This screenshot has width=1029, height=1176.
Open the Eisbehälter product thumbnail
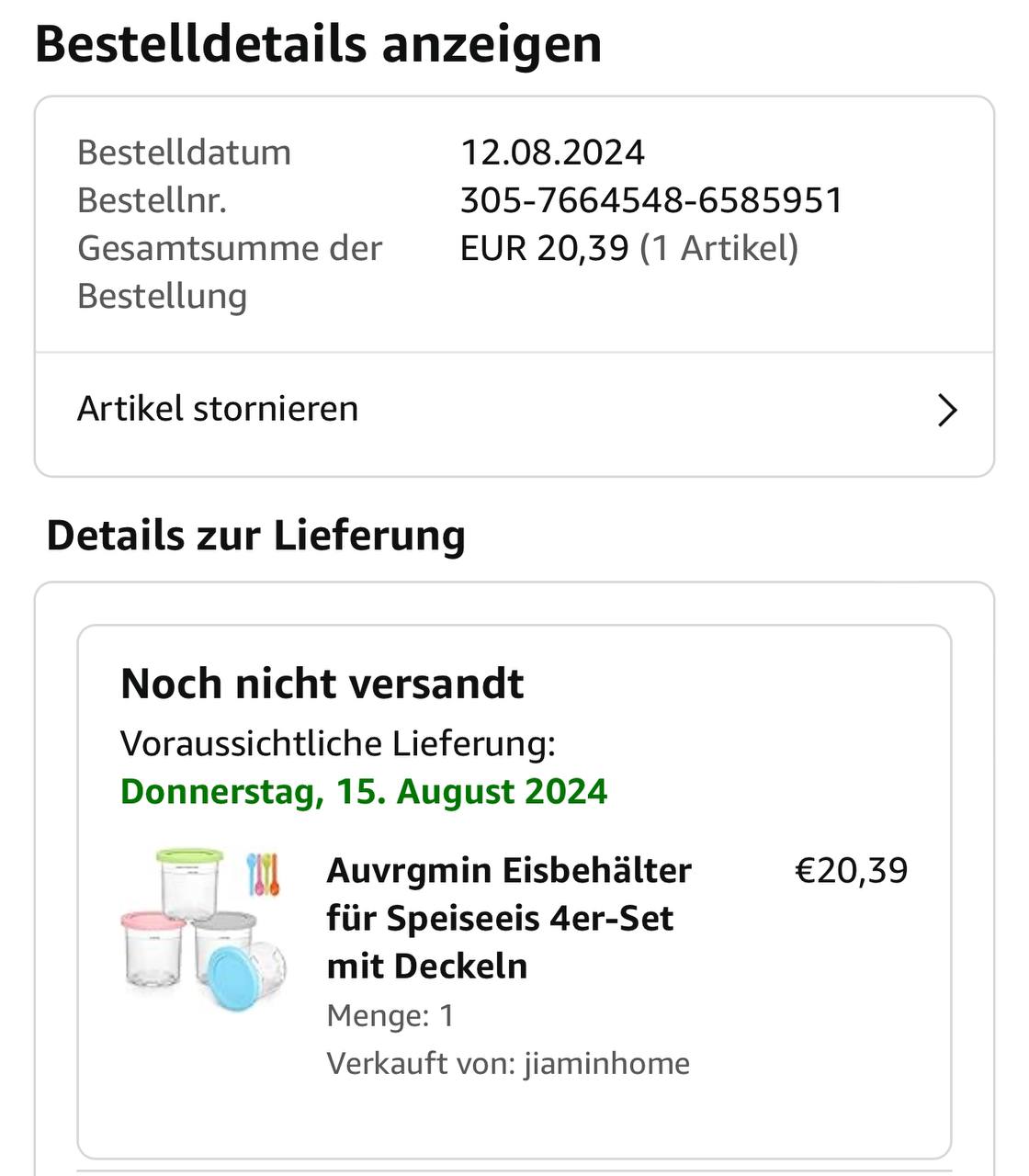[204, 928]
